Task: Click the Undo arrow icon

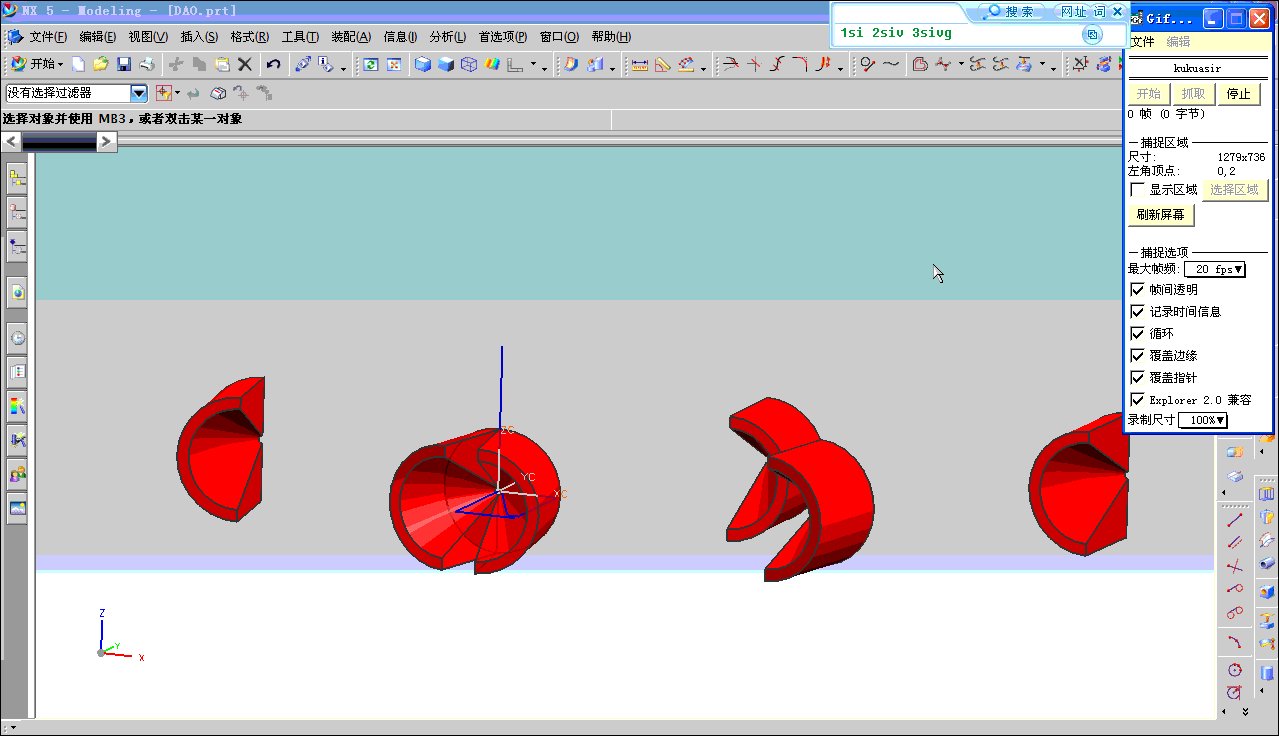Action: click(x=273, y=64)
